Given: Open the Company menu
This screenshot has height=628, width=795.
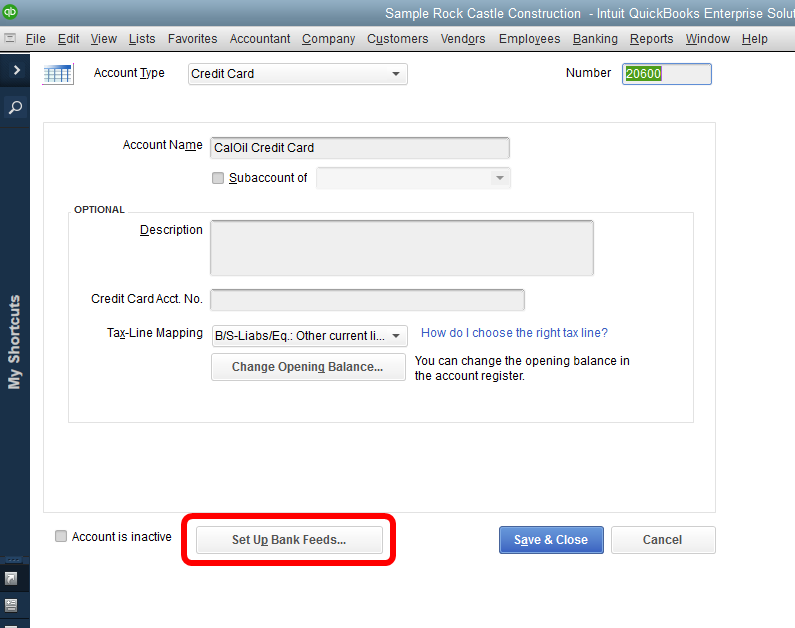Looking at the screenshot, I should (x=329, y=39).
